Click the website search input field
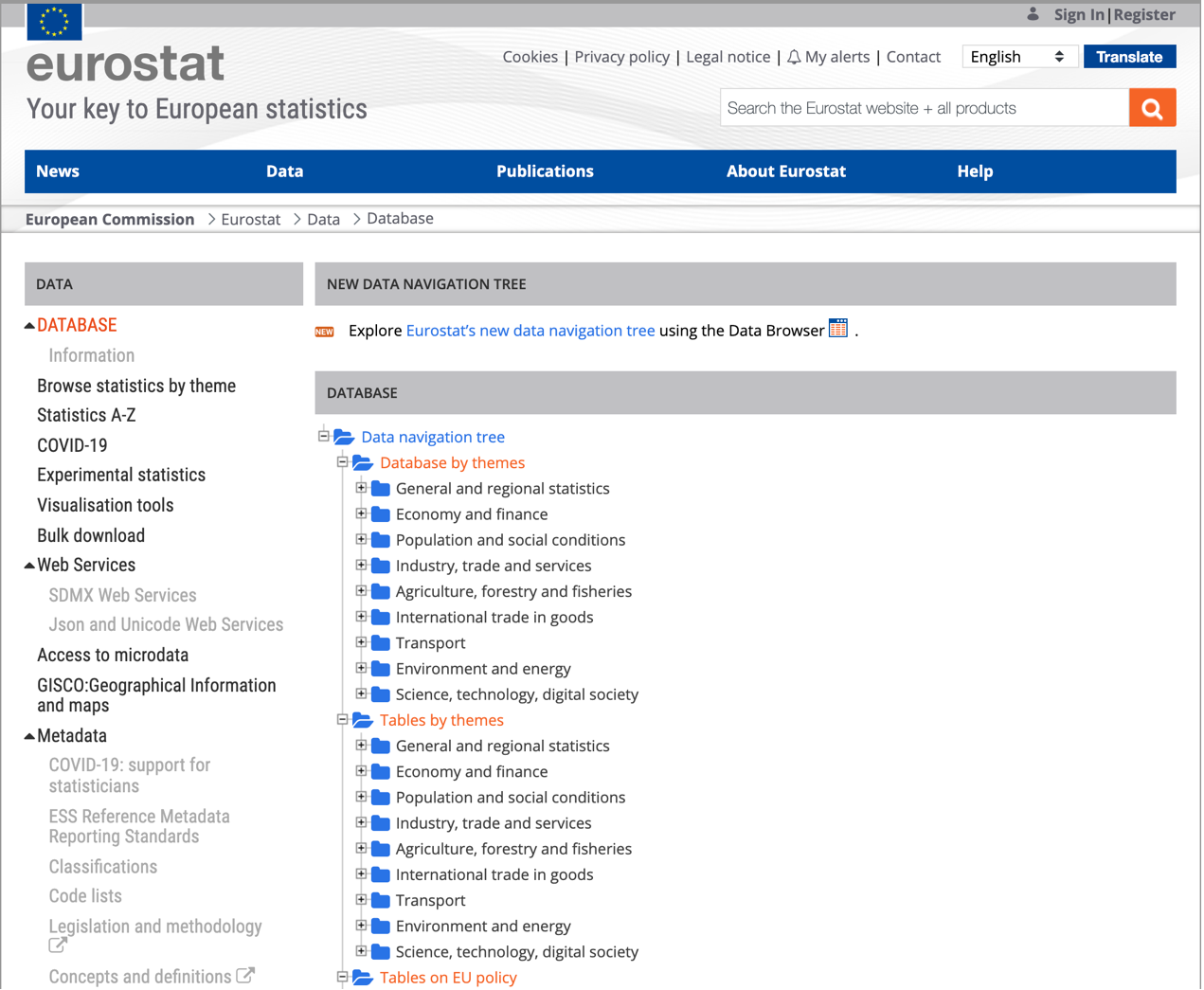 pos(925,108)
